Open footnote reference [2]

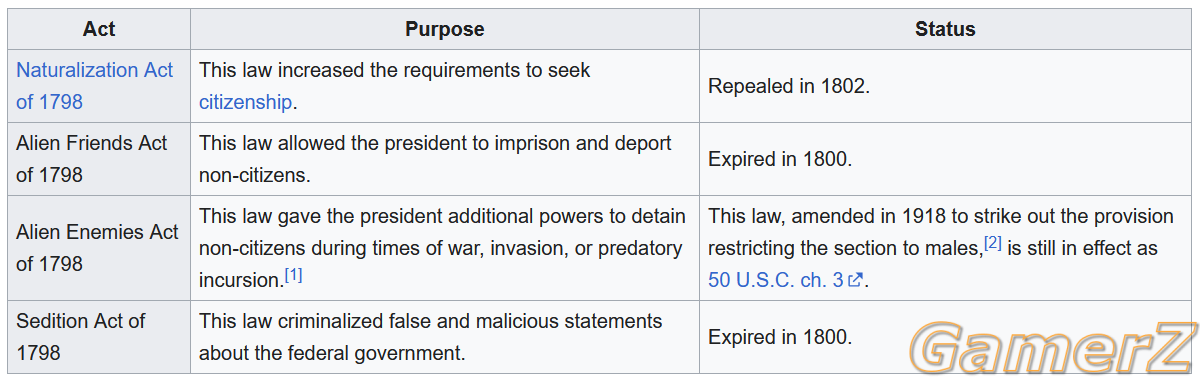pos(993,243)
